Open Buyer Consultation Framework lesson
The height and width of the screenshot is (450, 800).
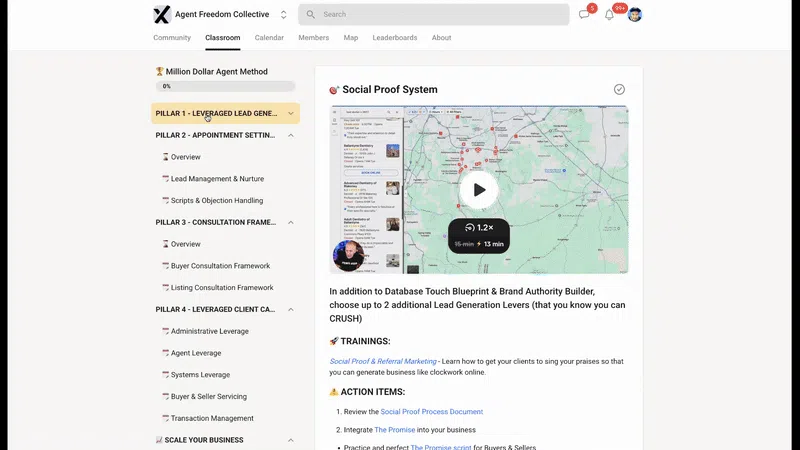pyautogui.click(x=220, y=266)
